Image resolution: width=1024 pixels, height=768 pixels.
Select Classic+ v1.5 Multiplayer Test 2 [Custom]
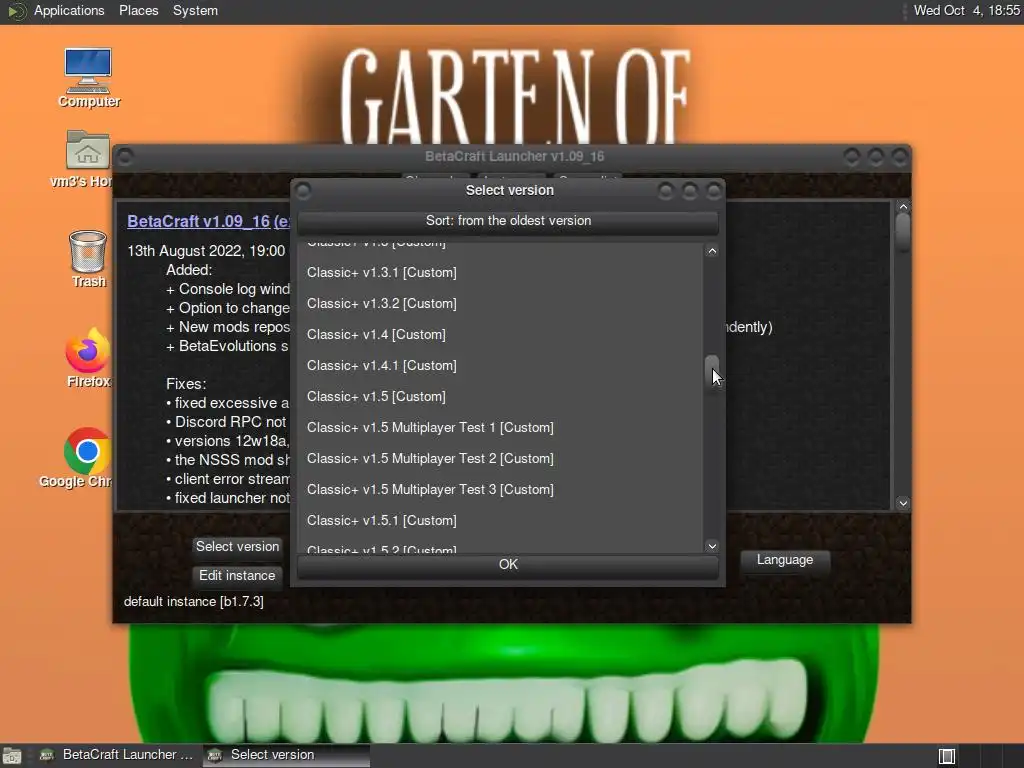pyautogui.click(x=502, y=458)
